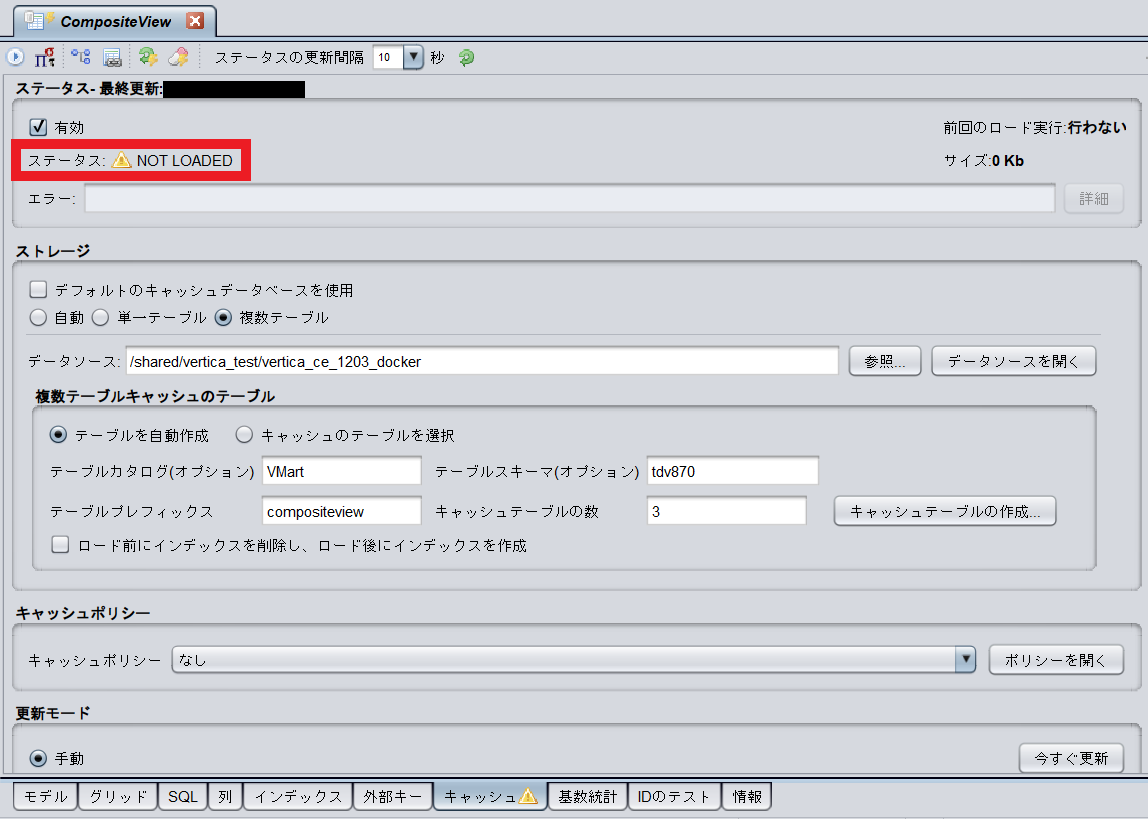Click the 詳細 button
The width and height of the screenshot is (1148, 819).
click(x=1093, y=198)
